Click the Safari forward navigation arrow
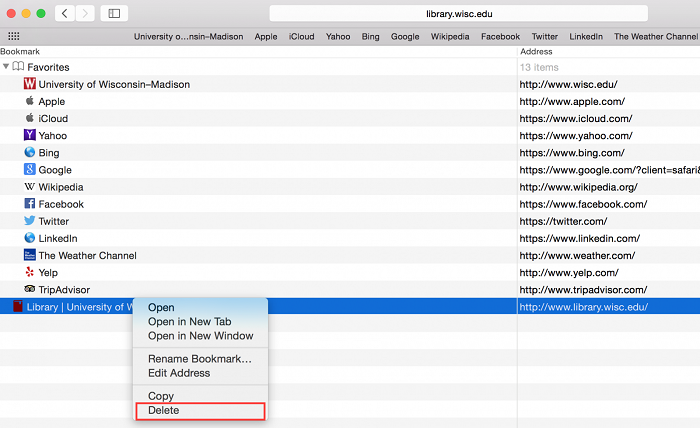 click(85, 13)
